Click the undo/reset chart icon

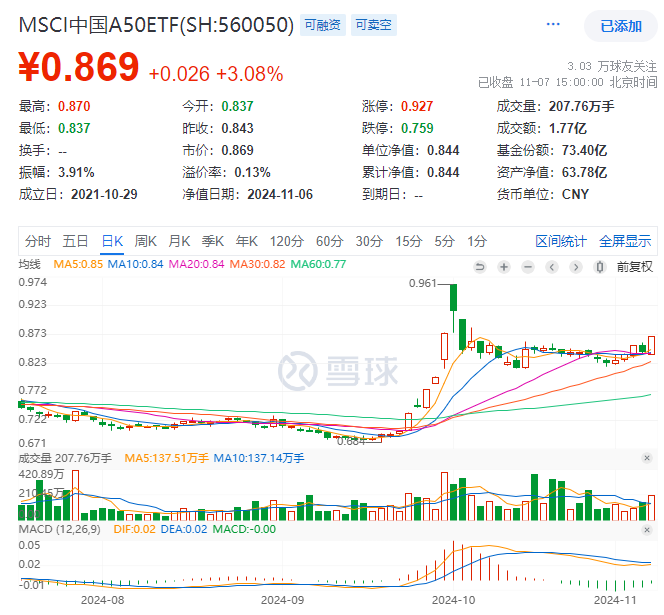point(480,267)
